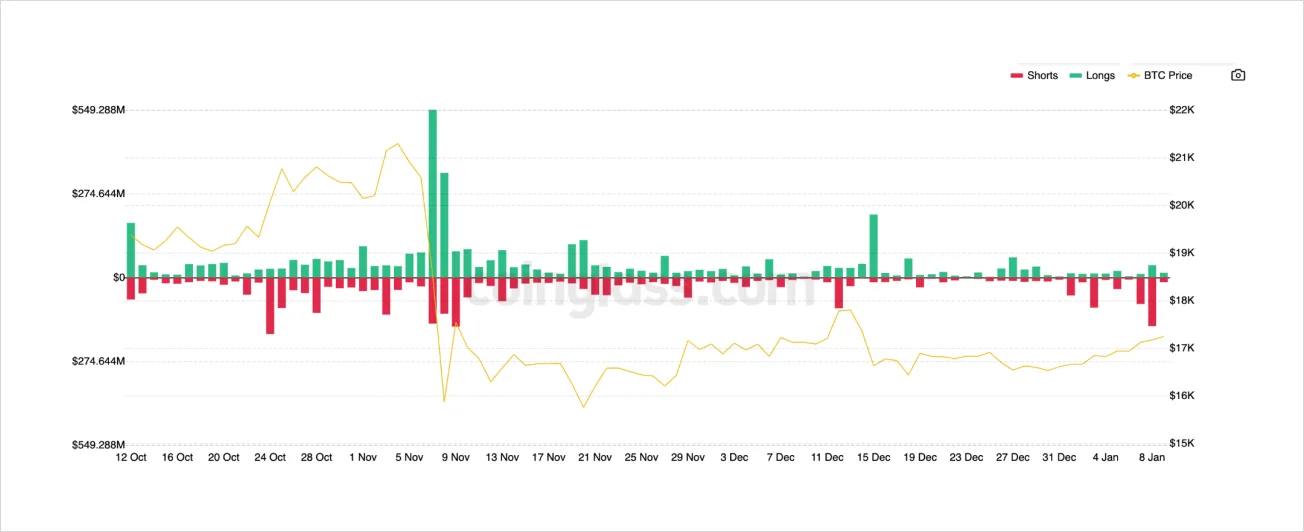Screen dimensions: 1304x532
Task: Toggle the BTC Price line in legend
Action: coord(1160,75)
